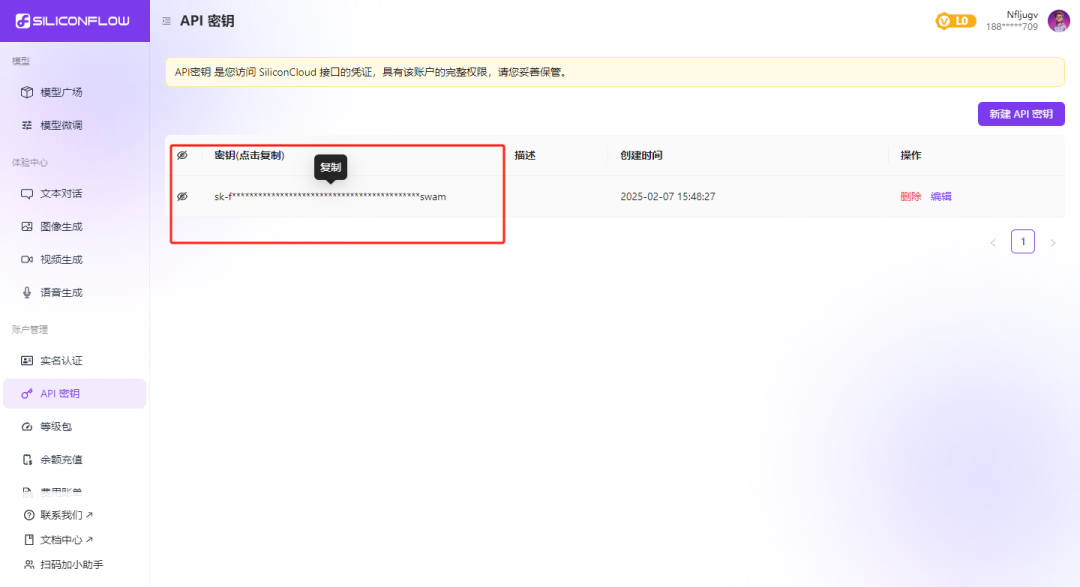
Task: Go to previous page arrow
Action: tap(993, 243)
